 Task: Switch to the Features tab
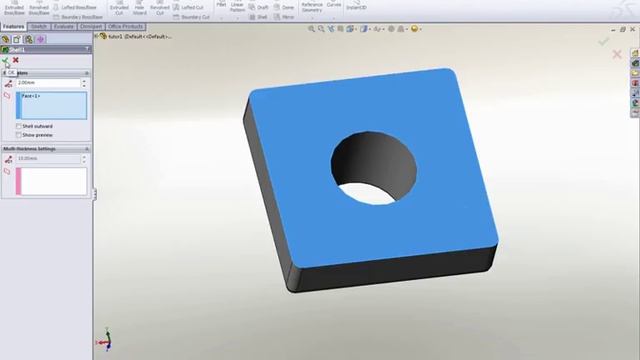[x=13, y=27]
